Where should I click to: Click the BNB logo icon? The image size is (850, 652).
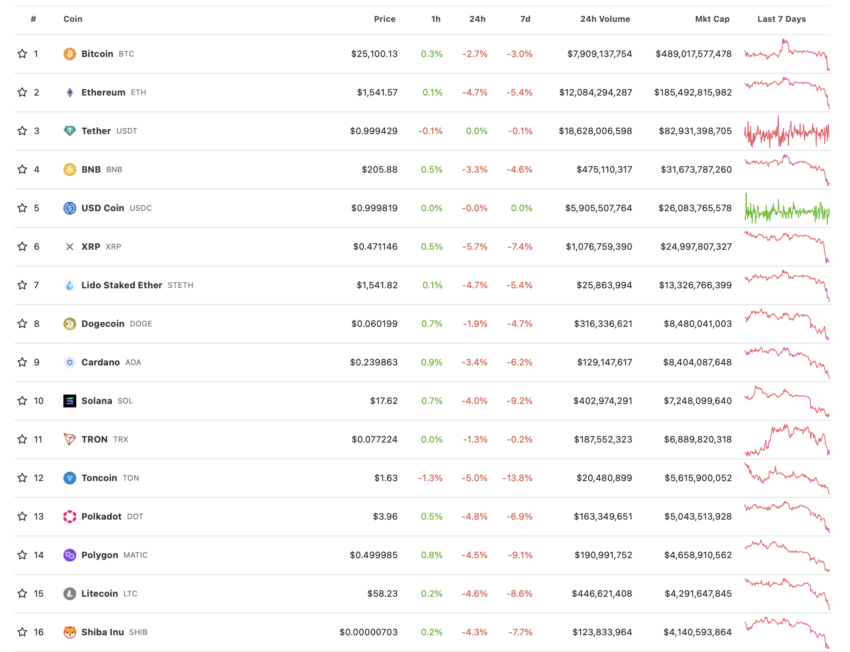click(69, 169)
